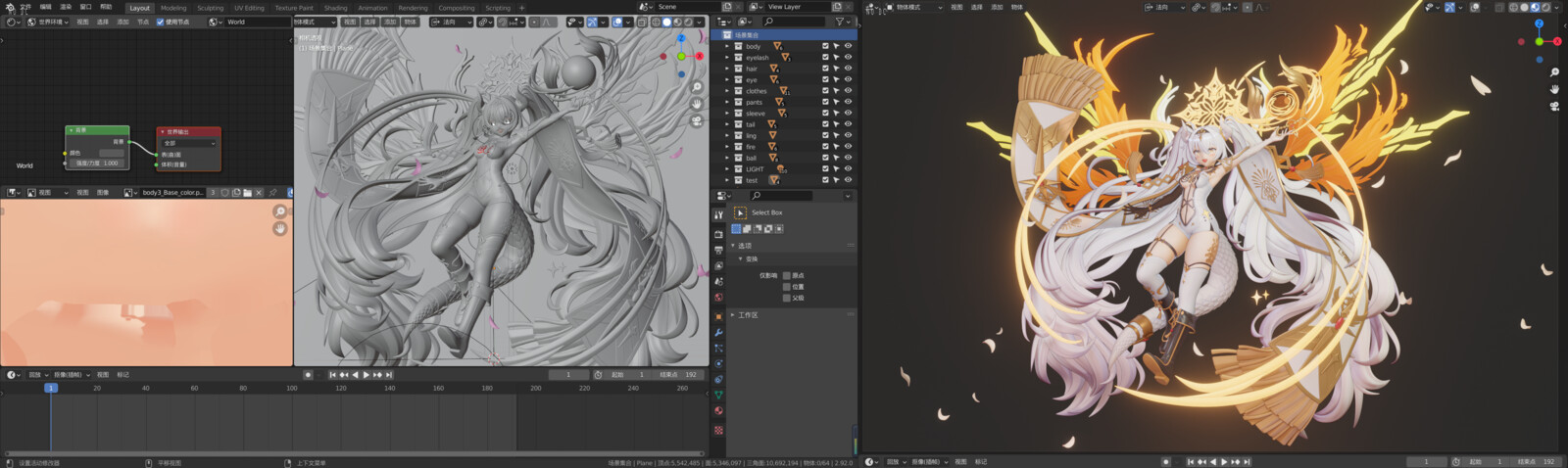Add a new workspace with plus tab
Image resolution: width=1568 pixels, height=468 pixels.
pos(521,8)
